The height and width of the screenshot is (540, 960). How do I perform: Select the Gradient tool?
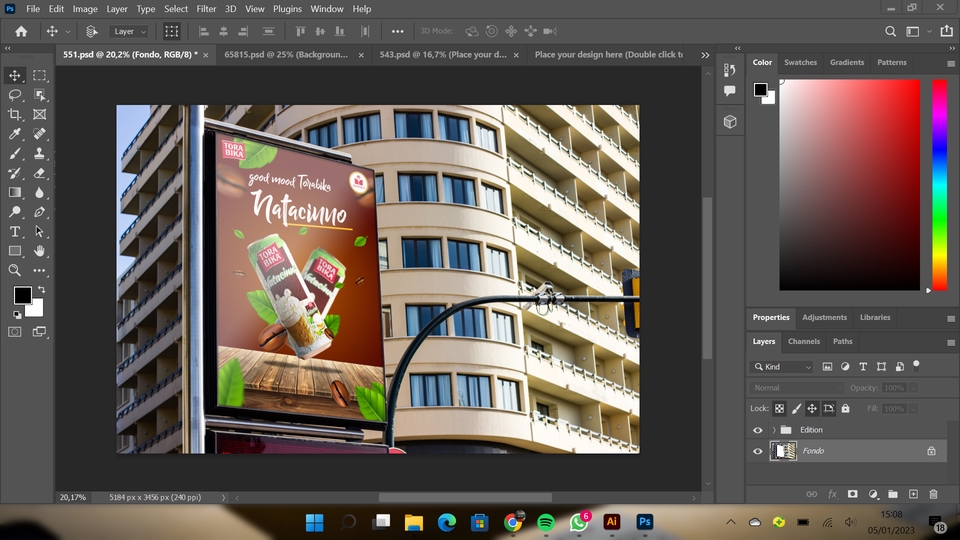coord(15,192)
